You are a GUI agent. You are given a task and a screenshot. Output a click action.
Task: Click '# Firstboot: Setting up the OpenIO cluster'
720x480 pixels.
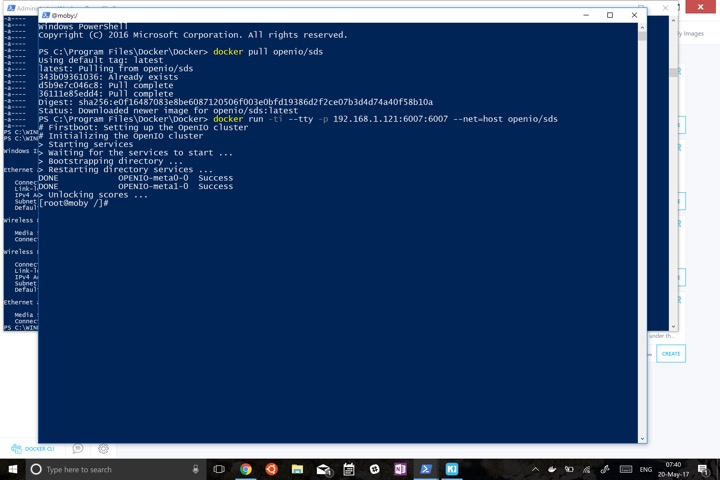143,127
